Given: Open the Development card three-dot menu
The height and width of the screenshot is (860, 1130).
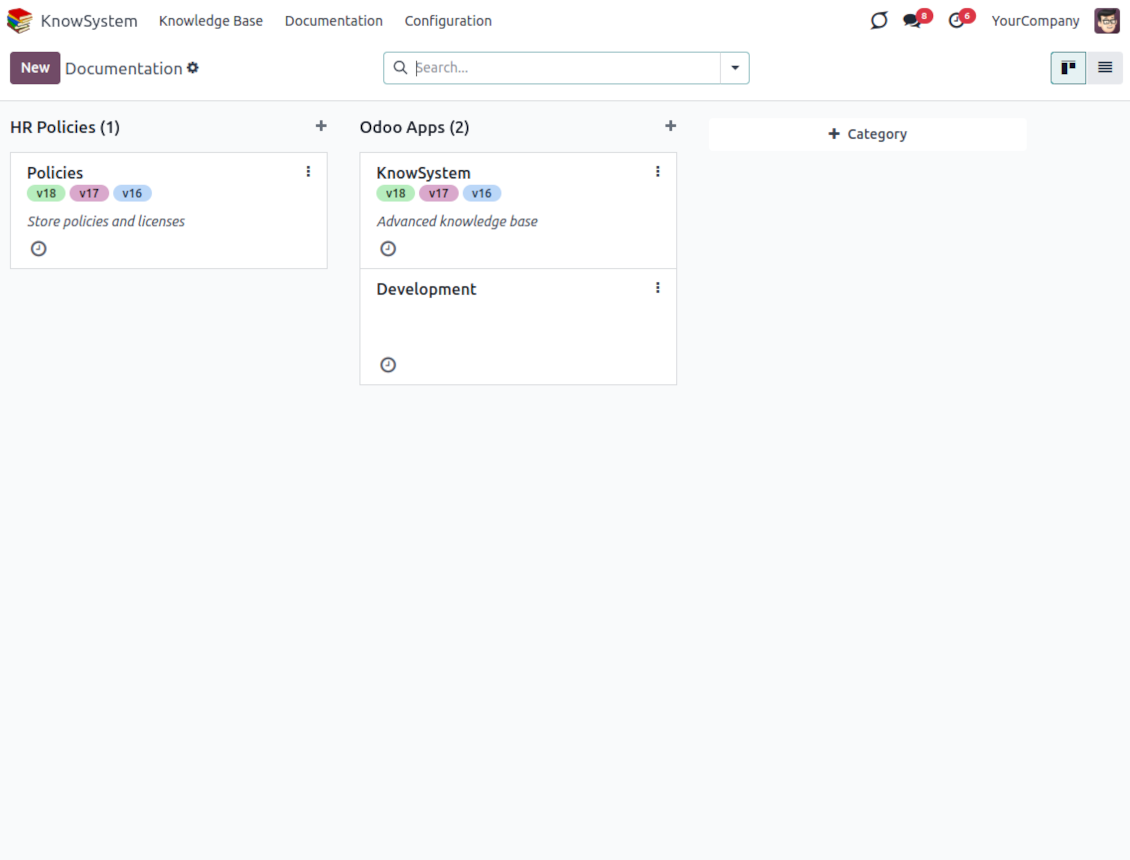Looking at the screenshot, I should tap(658, 288).
